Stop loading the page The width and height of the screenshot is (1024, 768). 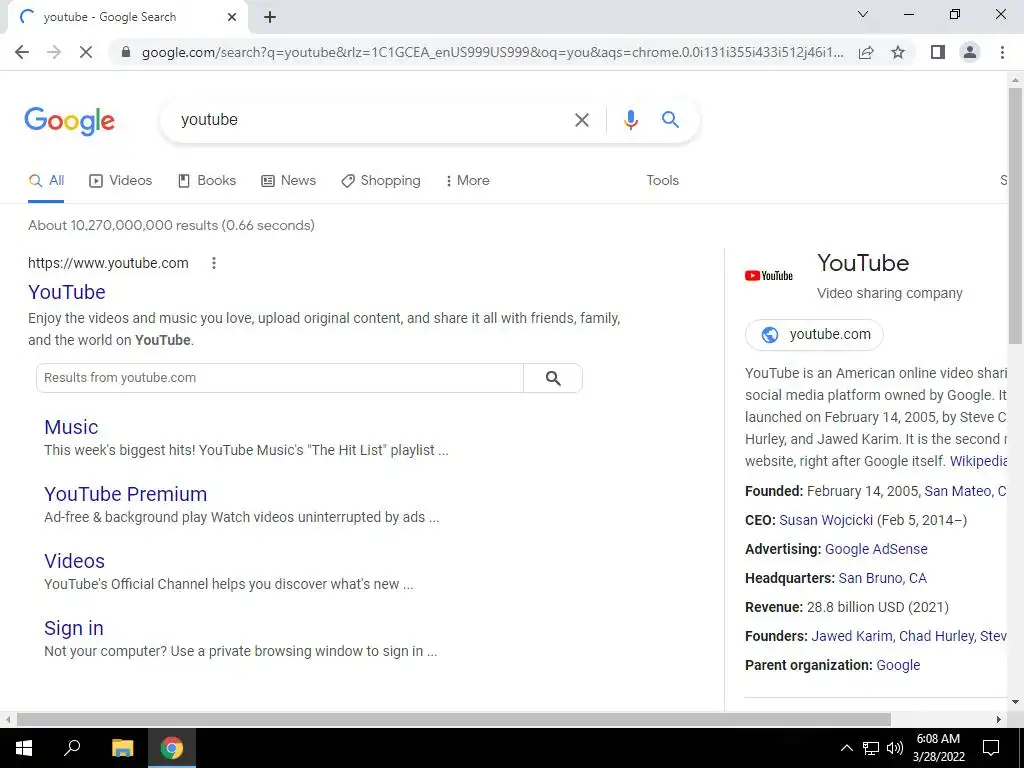click(x=86, y=52)
